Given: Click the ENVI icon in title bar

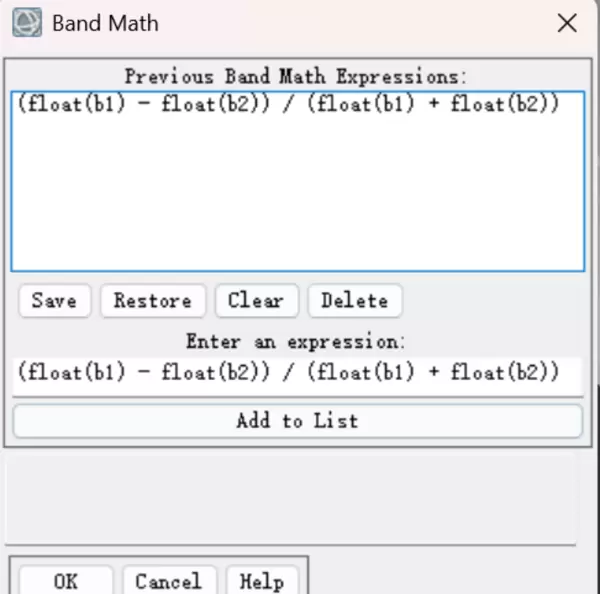Looking at the screenshot, I should (x=31, y=22).
